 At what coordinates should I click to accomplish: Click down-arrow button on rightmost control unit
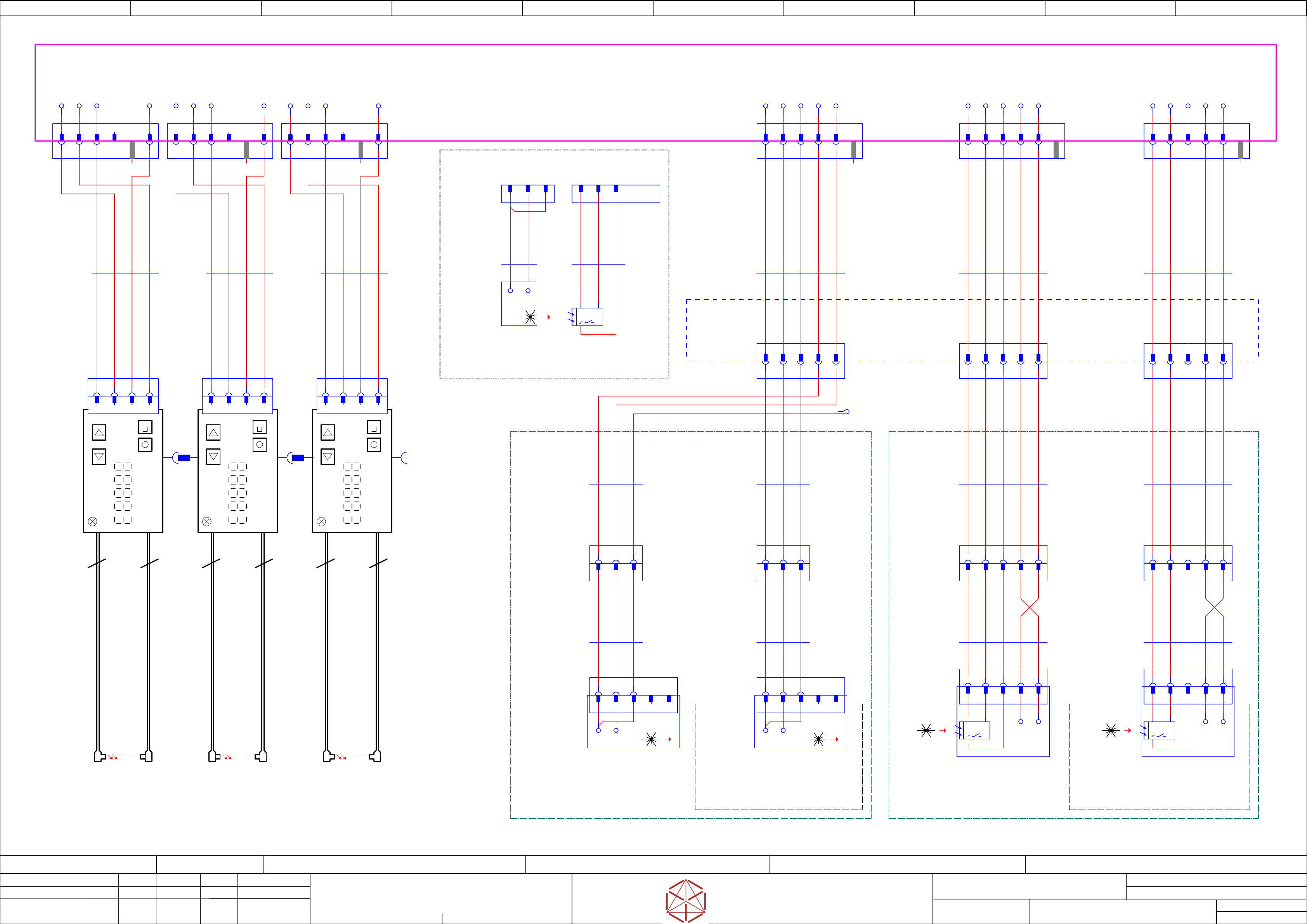pyautogui.click(x=328, y=457)
